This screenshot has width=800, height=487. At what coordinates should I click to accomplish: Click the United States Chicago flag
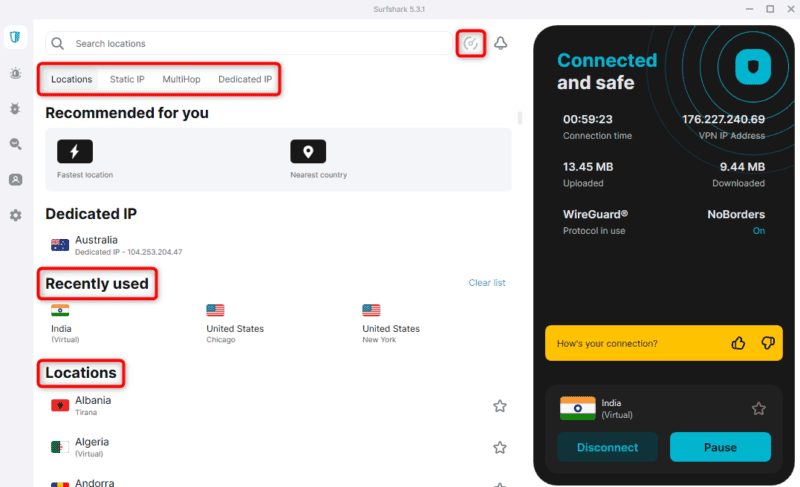tap(215, 310)
